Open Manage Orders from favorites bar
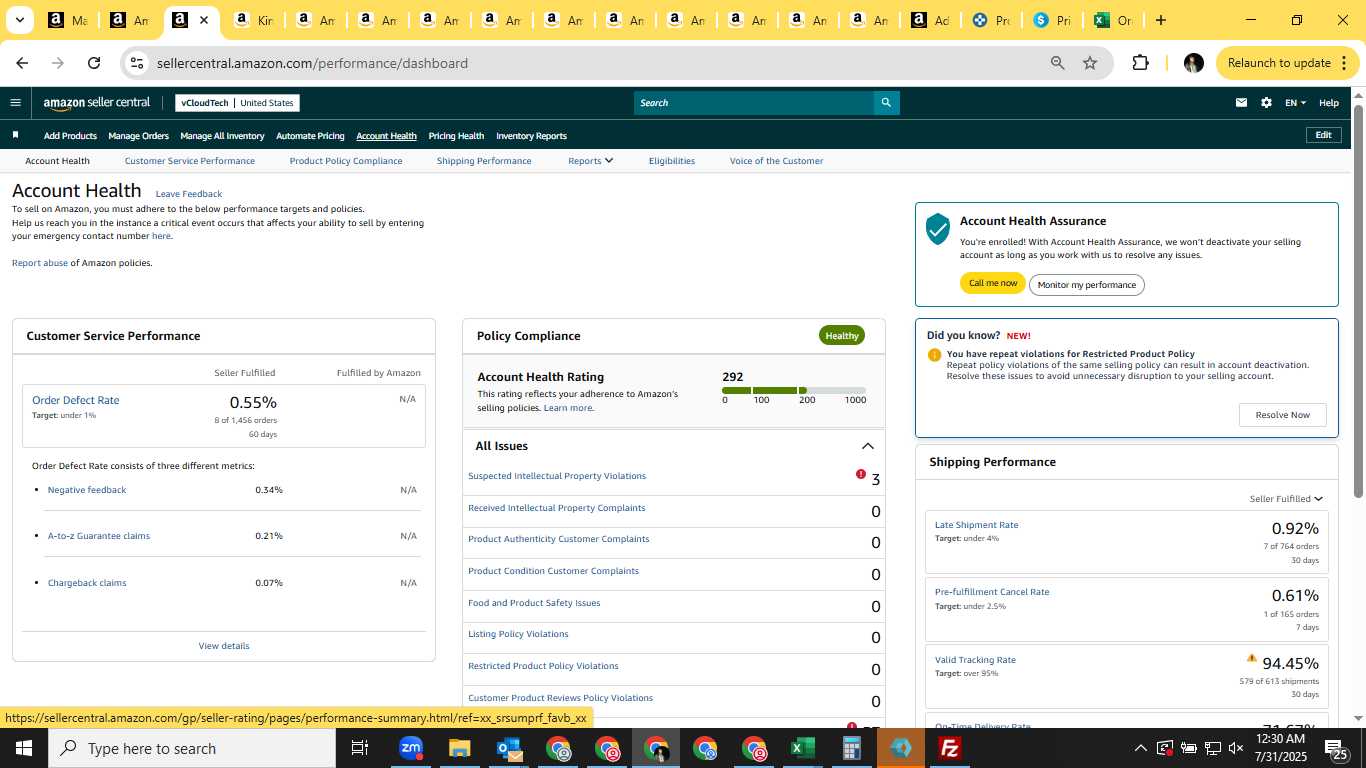The image size is (1366, 768). pyautogui.click(x=138, y=136)
